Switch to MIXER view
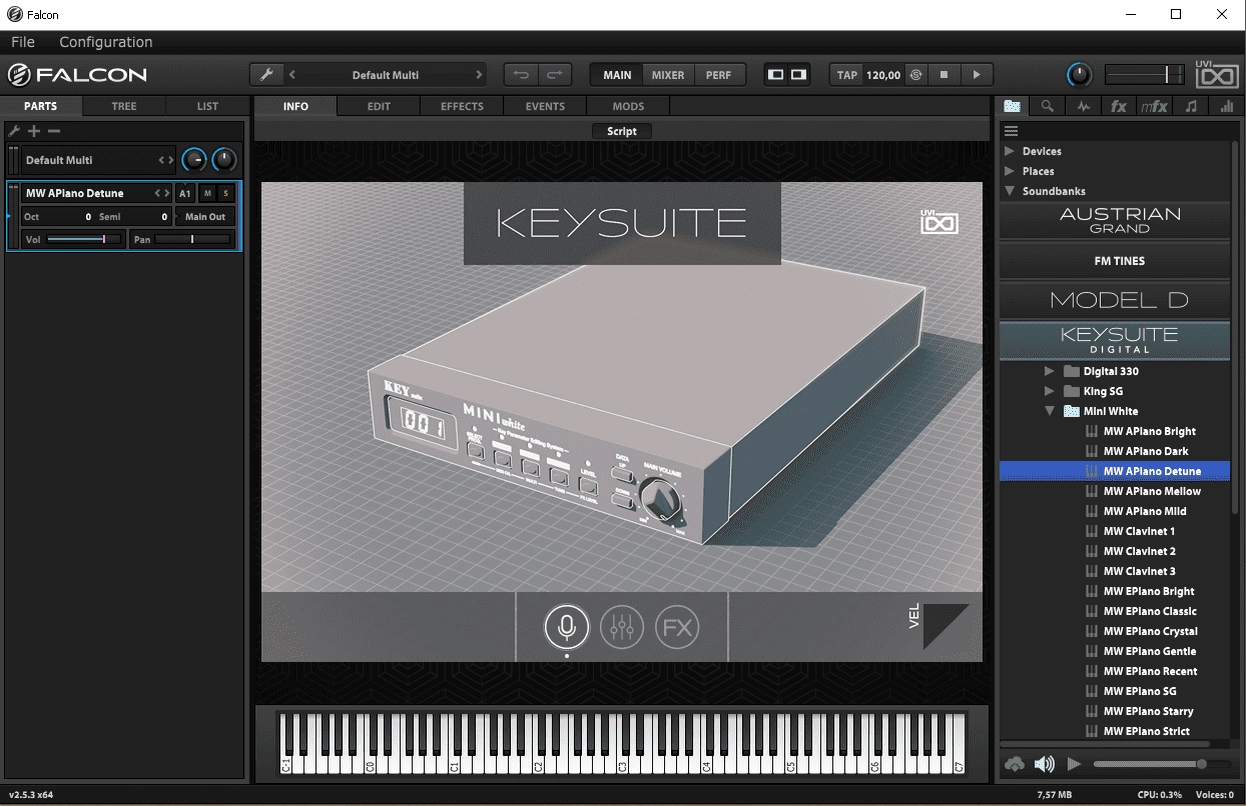Image resolution: width=1246 pixels, height=806 pixels. pos(668,75)
